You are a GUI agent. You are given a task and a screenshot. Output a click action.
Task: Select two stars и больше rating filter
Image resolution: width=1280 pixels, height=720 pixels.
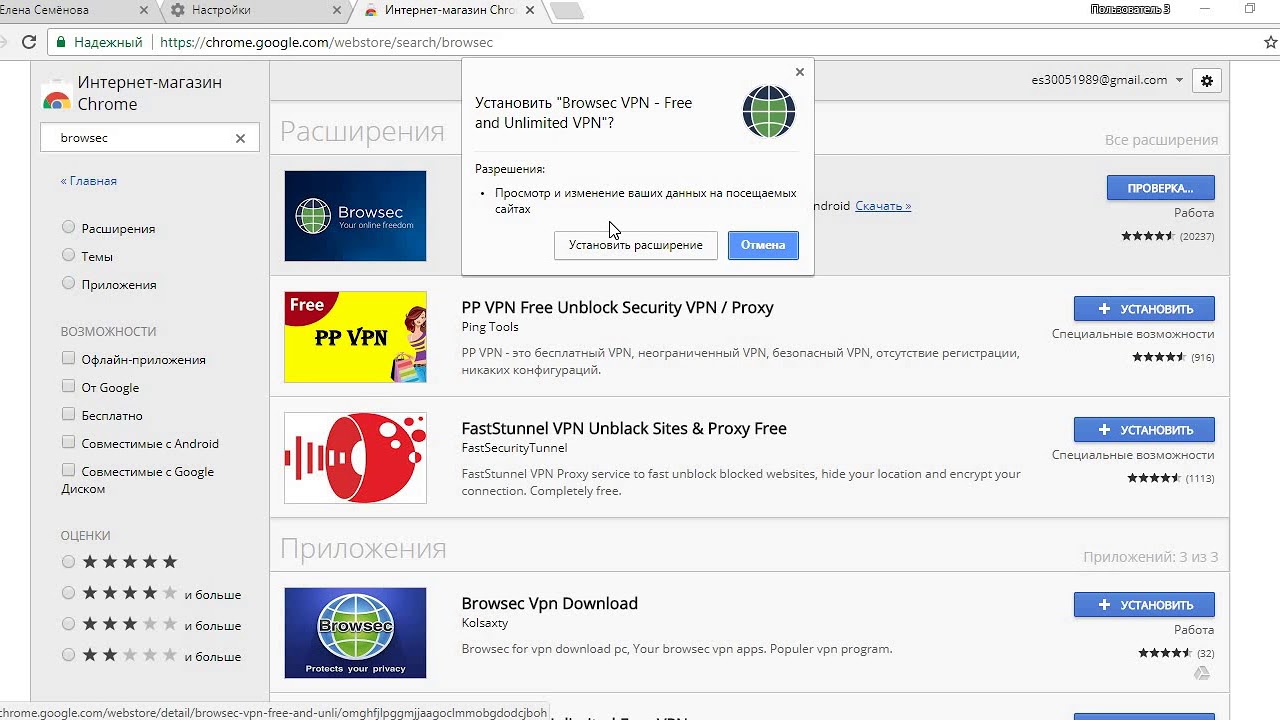(68, 655)
